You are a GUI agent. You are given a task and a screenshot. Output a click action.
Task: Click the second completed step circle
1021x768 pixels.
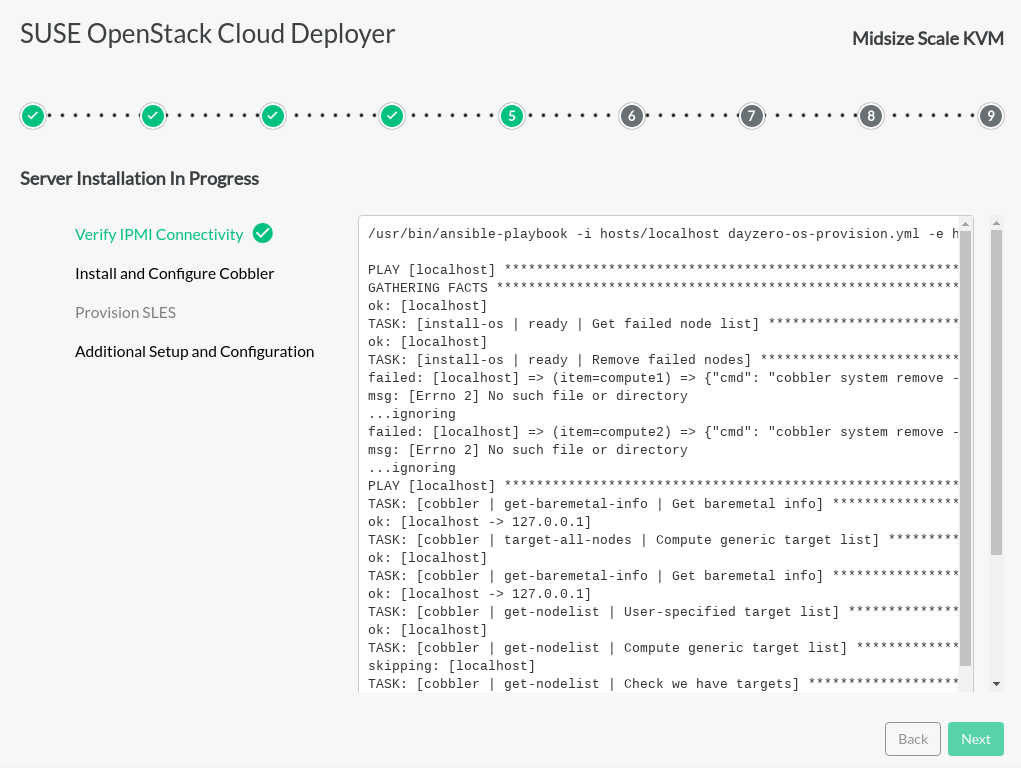152,116
